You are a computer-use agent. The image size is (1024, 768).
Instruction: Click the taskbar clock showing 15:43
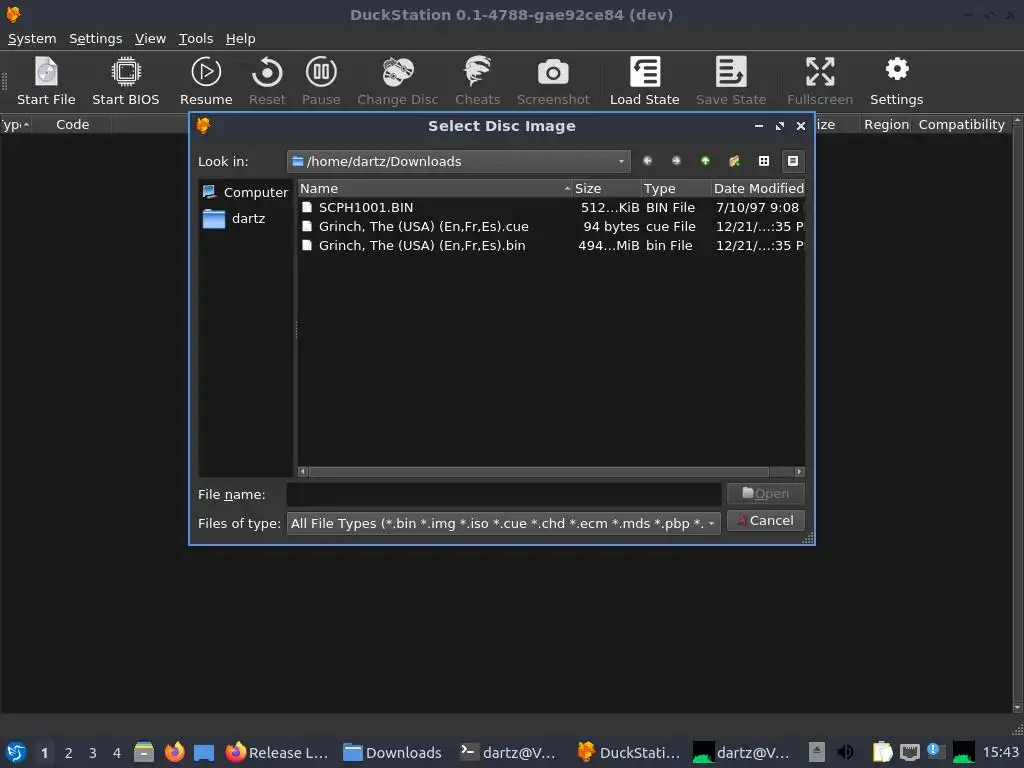click(x=1000, y=752)
